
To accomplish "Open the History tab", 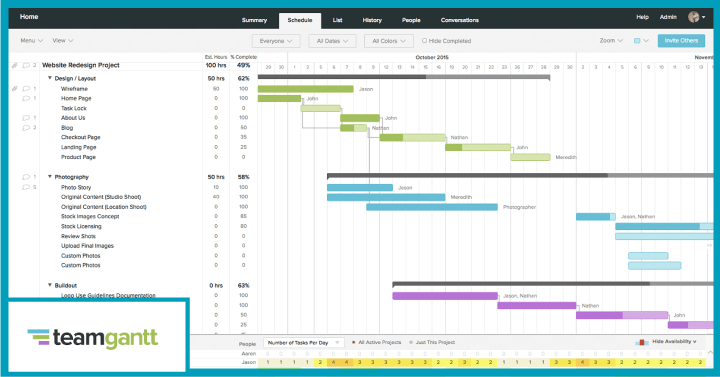I will click(x=372, y=20).
